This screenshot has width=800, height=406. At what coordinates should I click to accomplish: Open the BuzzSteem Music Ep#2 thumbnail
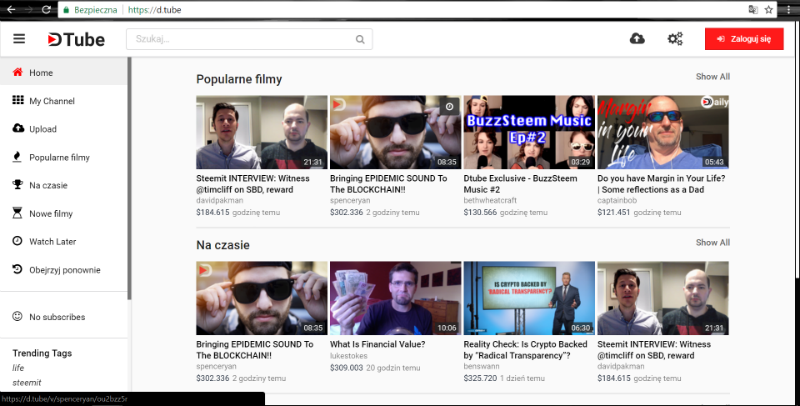coord(529,132)
